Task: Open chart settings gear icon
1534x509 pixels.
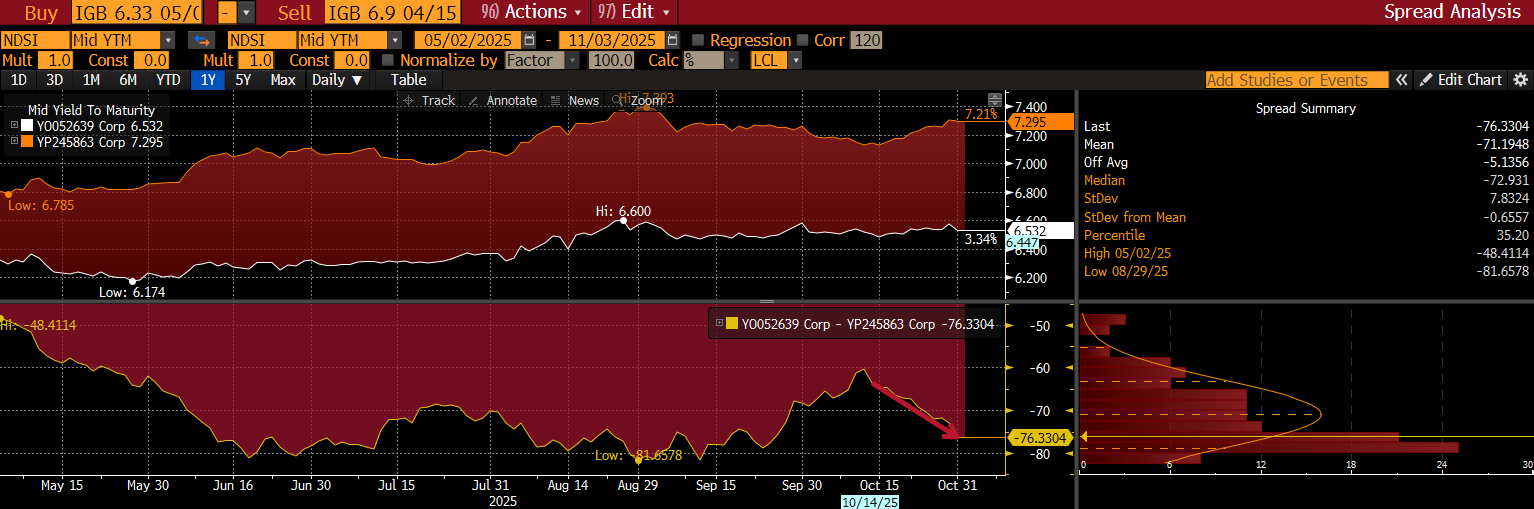Action: click(1520, 80)
